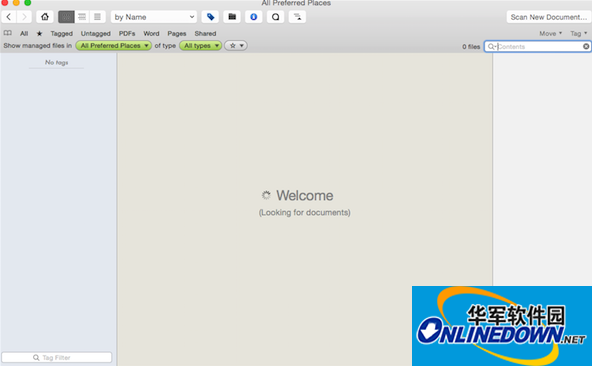Click the blue tag icon button

210,17
